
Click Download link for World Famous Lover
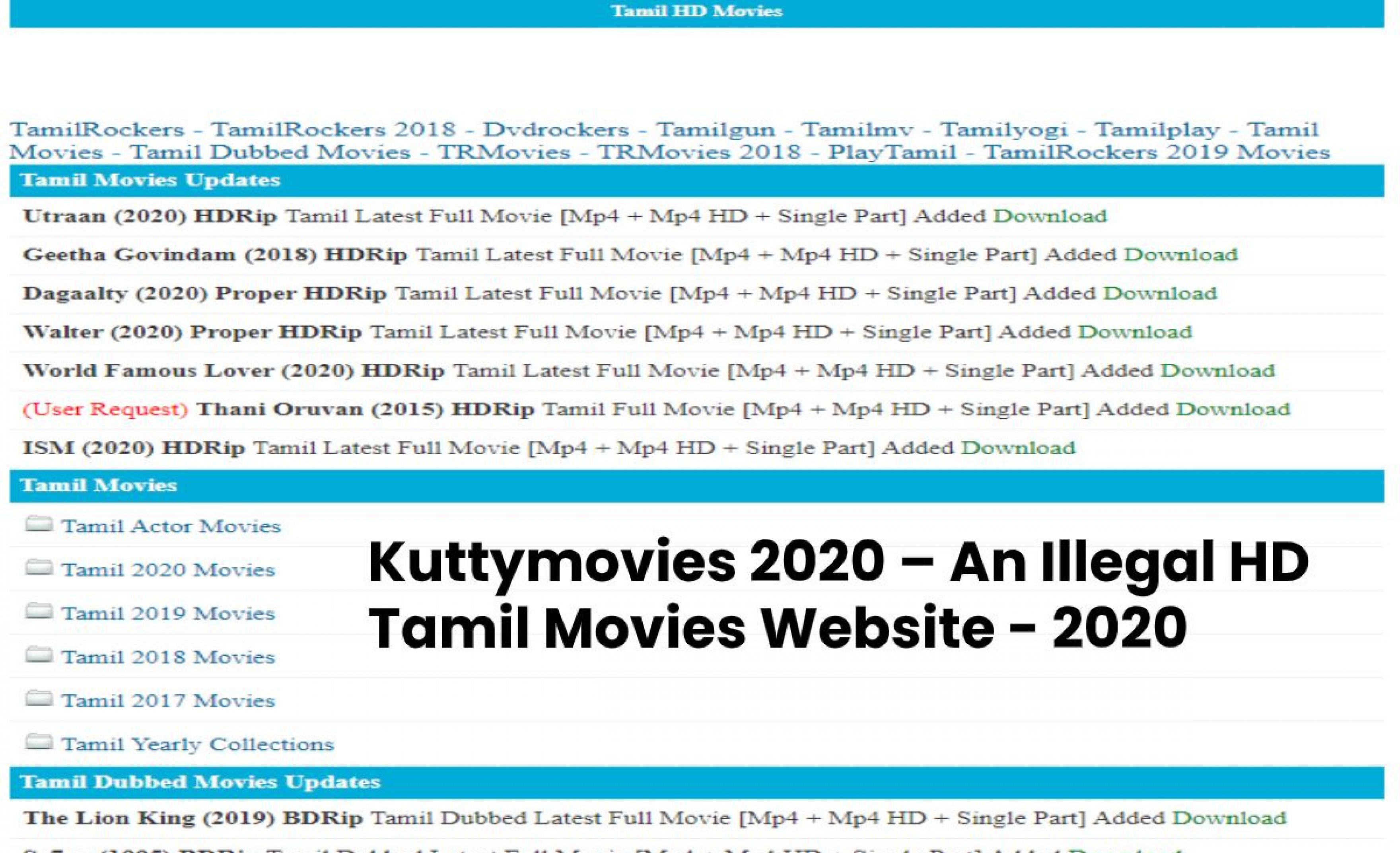coord(1217,370)
